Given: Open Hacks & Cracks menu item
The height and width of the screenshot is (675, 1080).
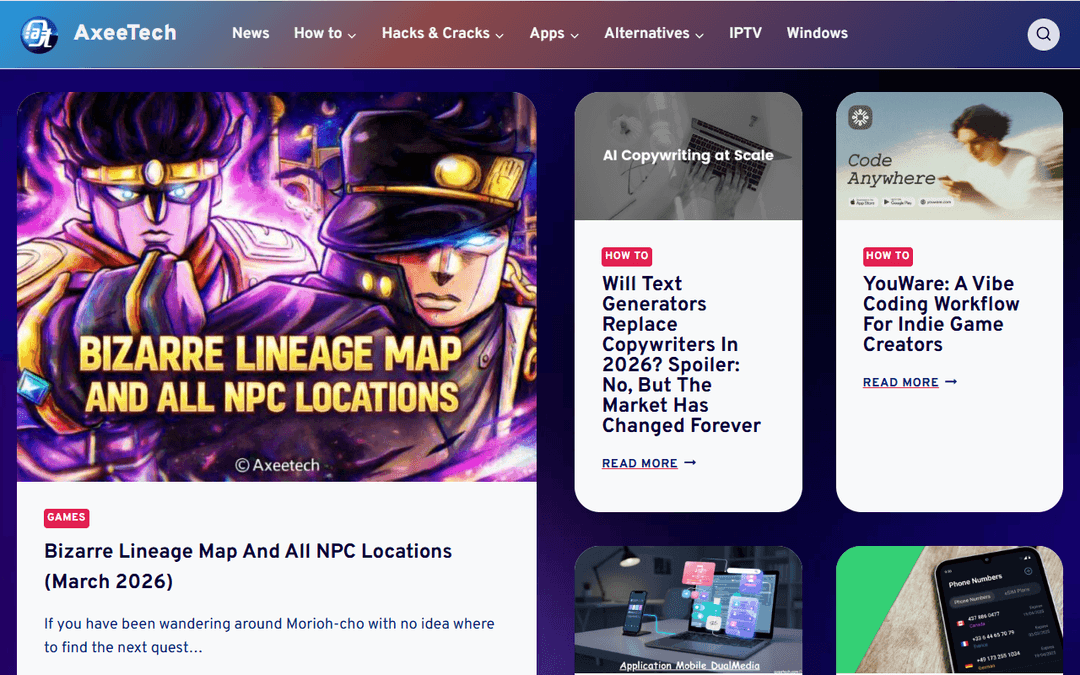Looking at the screenshot, I should pos(435,33).
